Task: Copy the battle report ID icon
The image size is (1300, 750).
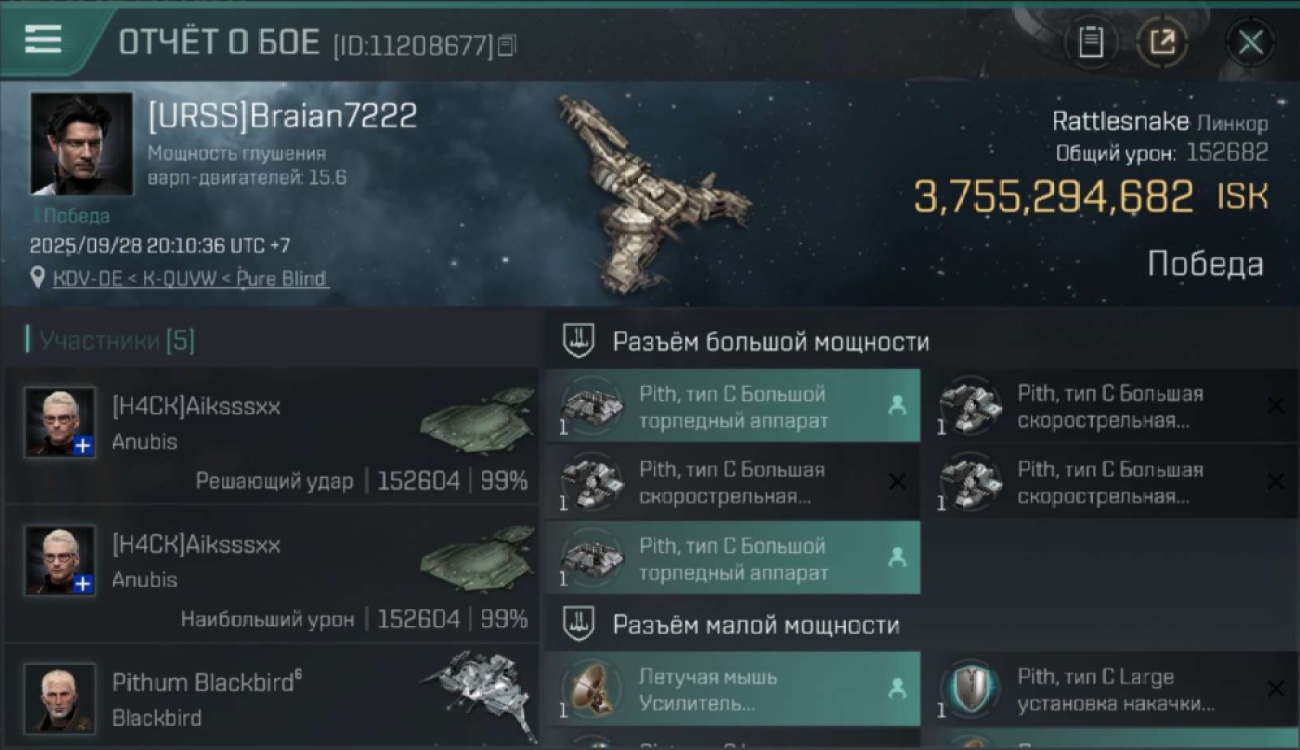Action: pyautogui.click(x=507, y=45)
